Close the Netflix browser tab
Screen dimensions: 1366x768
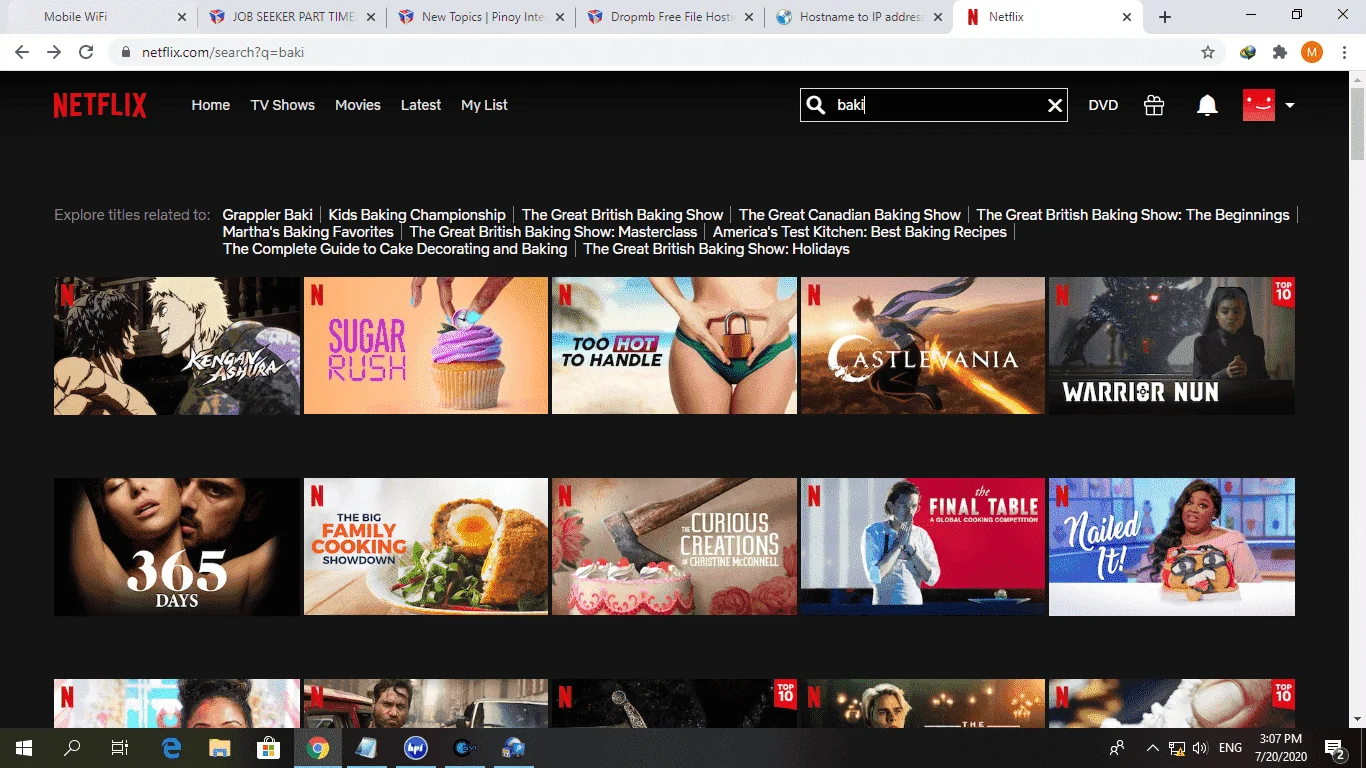1127,17
